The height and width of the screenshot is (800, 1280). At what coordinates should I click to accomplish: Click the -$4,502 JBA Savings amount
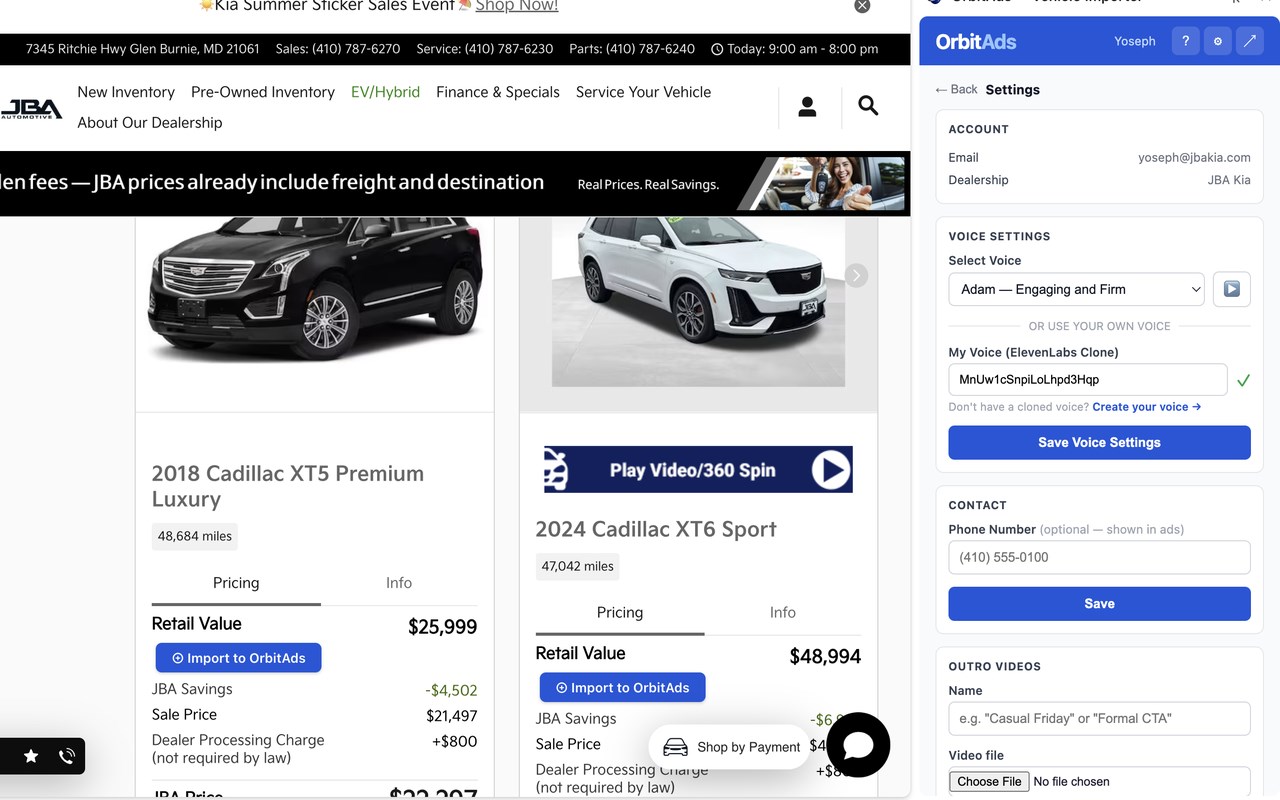point(451,690)
